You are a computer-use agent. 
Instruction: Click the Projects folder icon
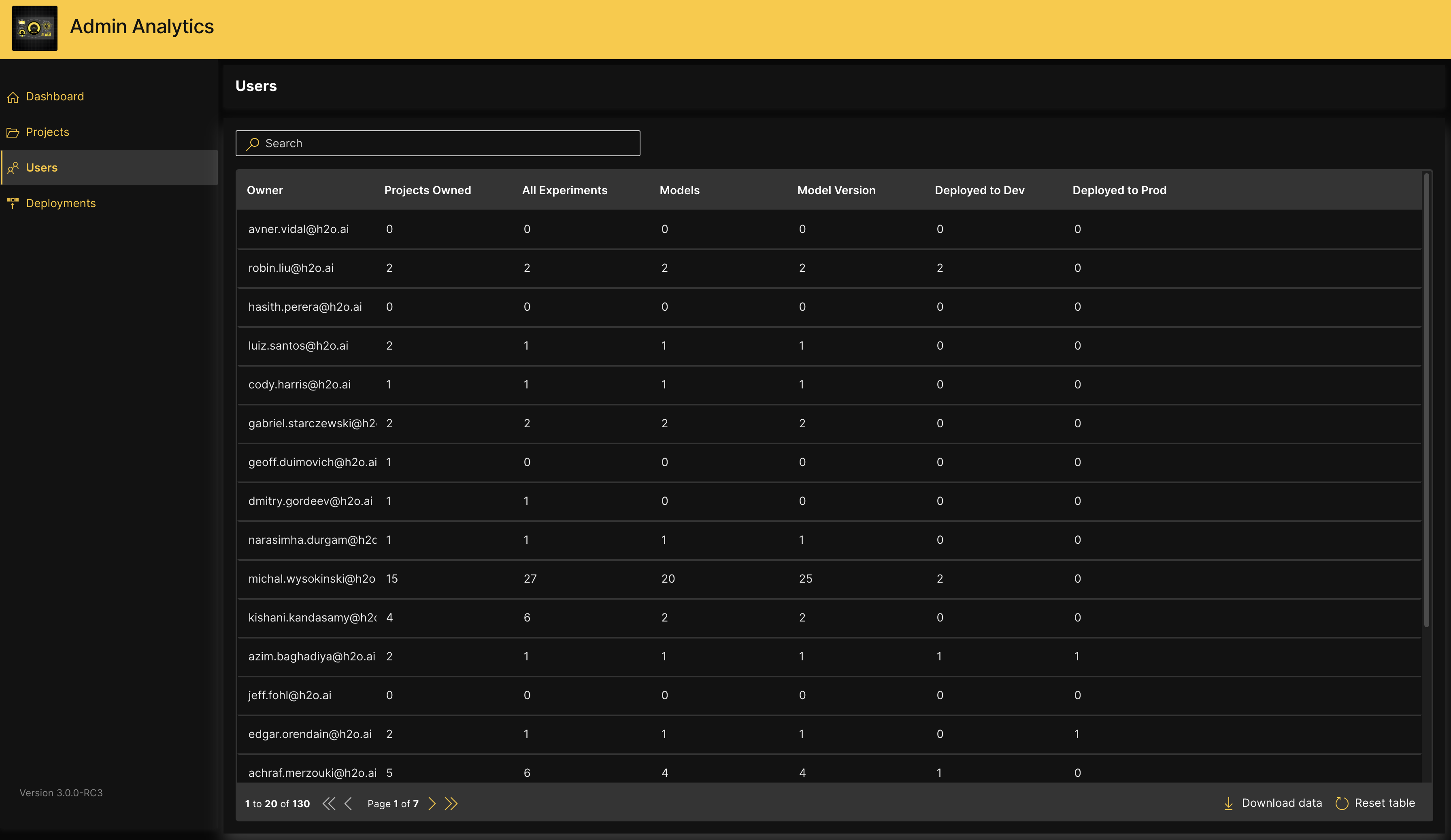(13, 133)
